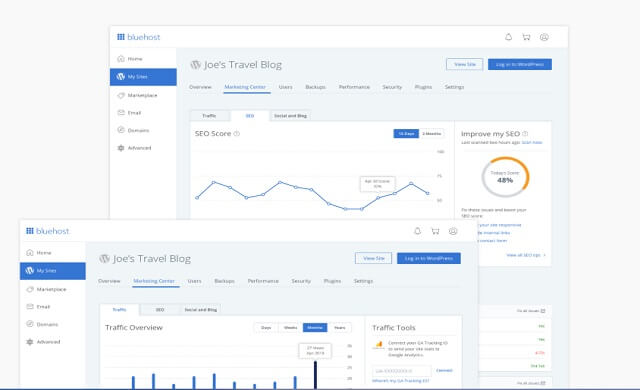Click View Site in the back window
Screen dimensions: 640x390
(465, 64)
